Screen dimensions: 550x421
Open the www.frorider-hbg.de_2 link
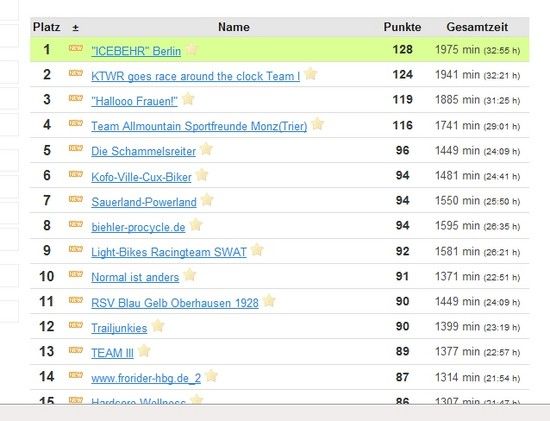(x=146, y=378)
